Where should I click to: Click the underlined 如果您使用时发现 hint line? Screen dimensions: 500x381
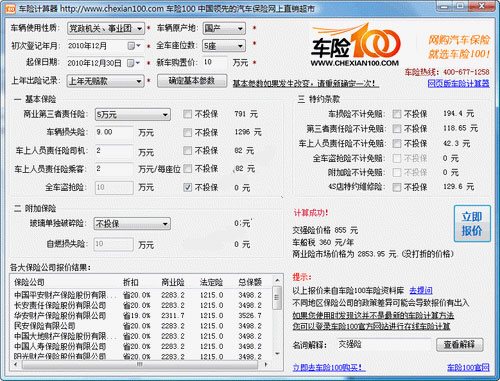(x=373, y=315)
